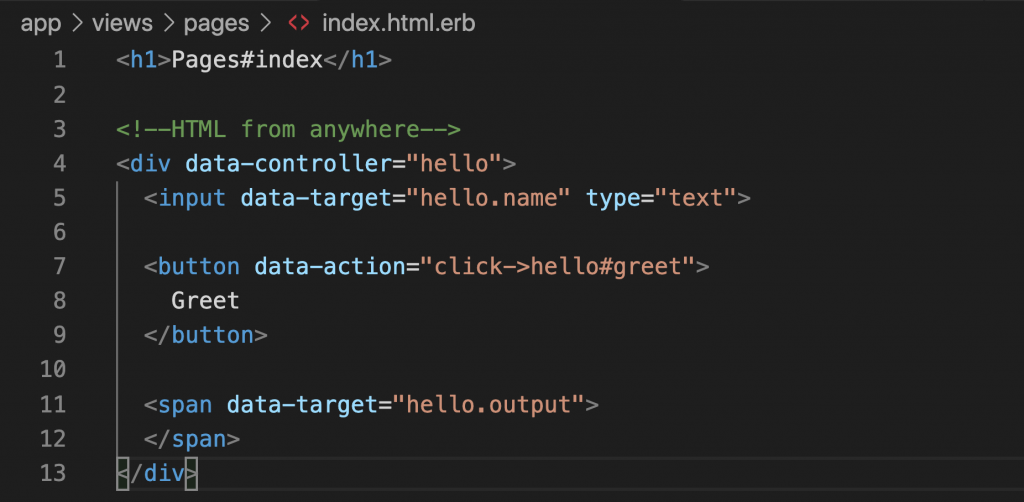Viewport: 1024px width, 502px height.
Task: Click line number 7 in gutter
Action: (x=59, y=266)
